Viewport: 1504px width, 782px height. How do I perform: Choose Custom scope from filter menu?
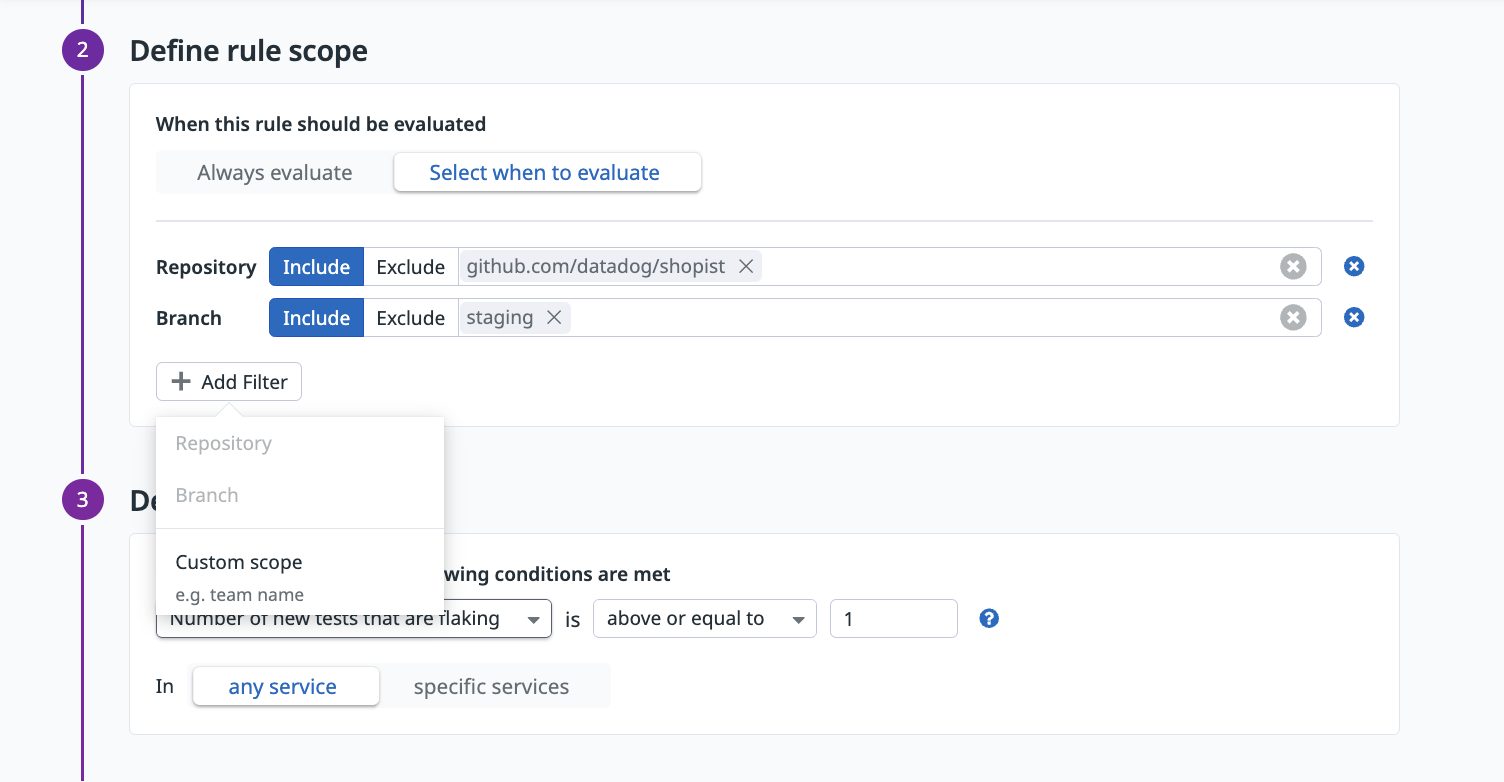(x=239, y=563)
